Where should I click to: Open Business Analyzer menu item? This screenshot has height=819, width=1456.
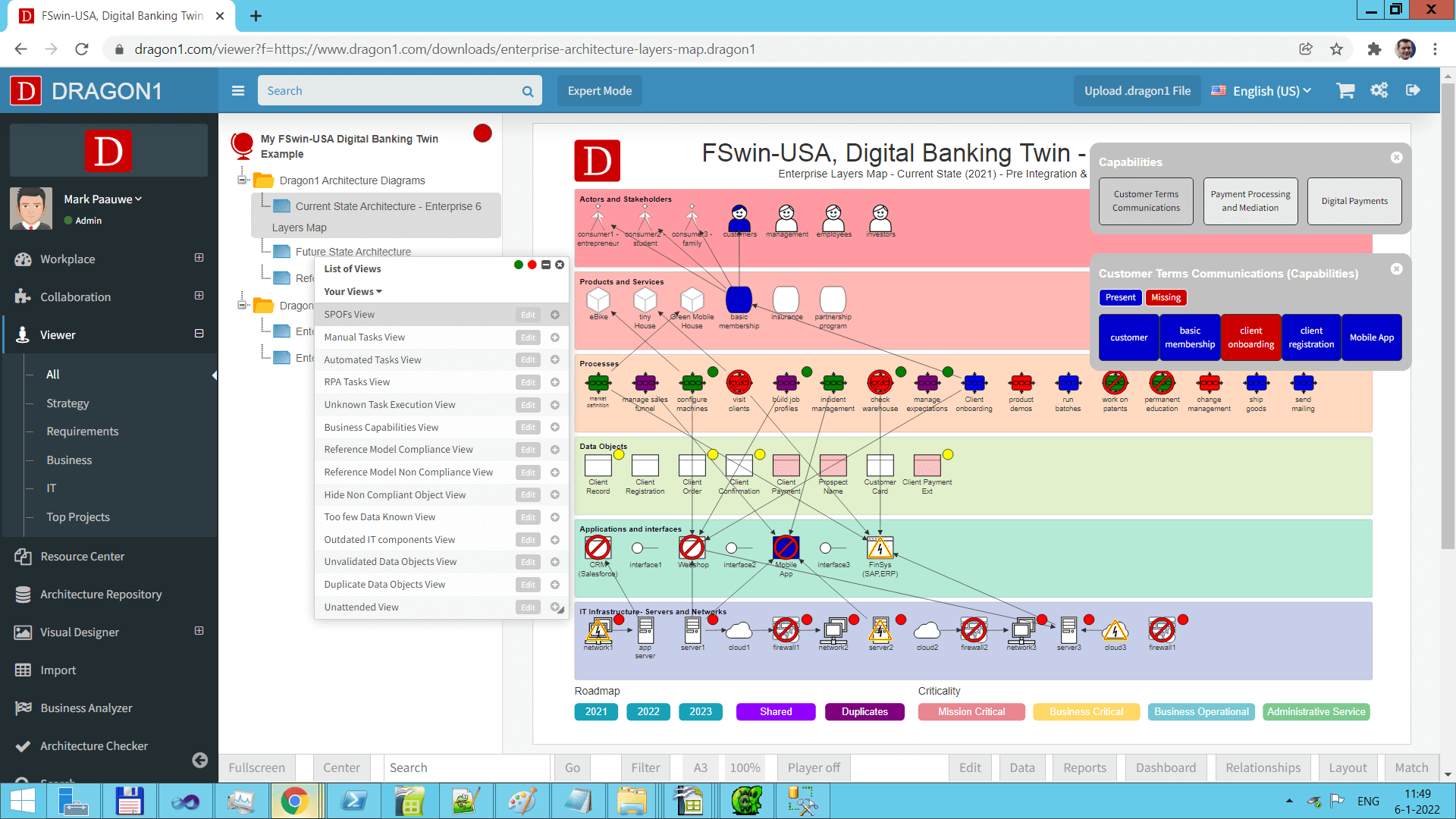pyautogui.click(x=86, y=708)
